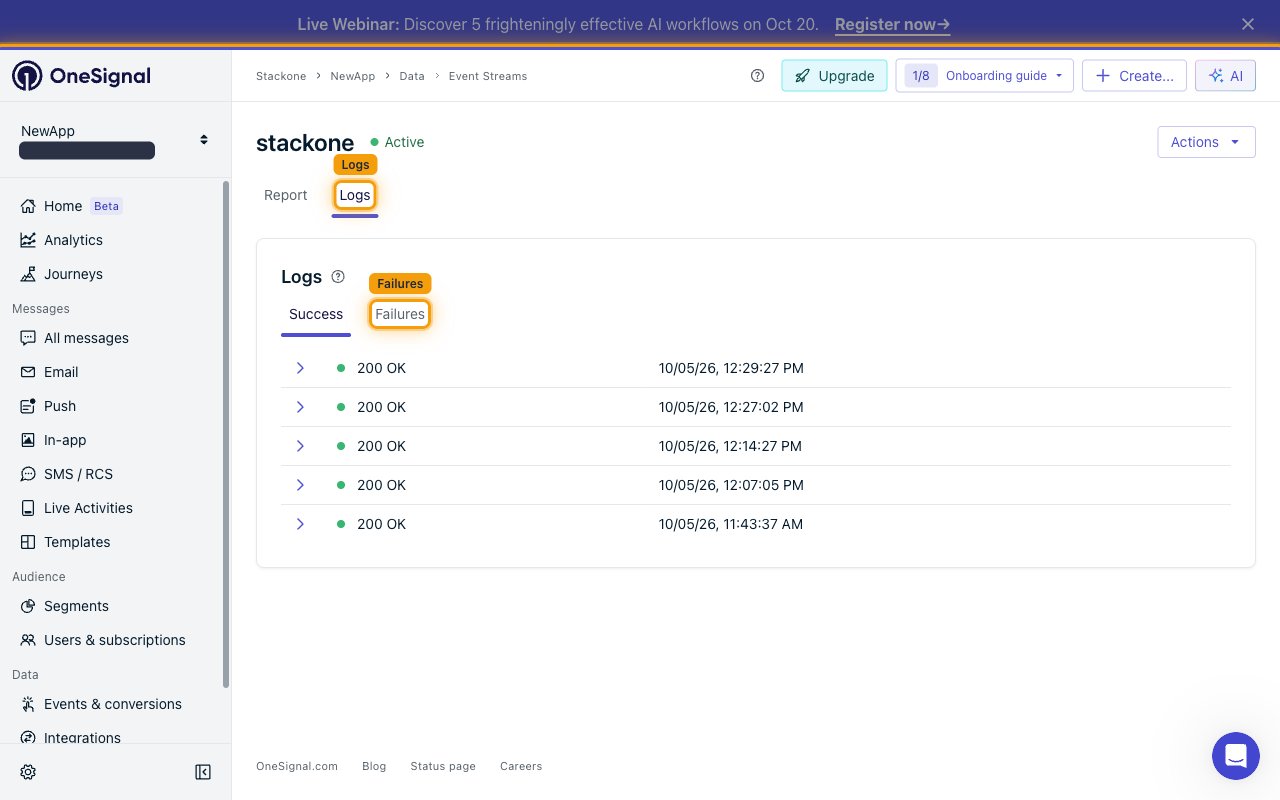Open the AI assistant button
Screen dimensions: 1280x800
click(x=1225, y=76)
